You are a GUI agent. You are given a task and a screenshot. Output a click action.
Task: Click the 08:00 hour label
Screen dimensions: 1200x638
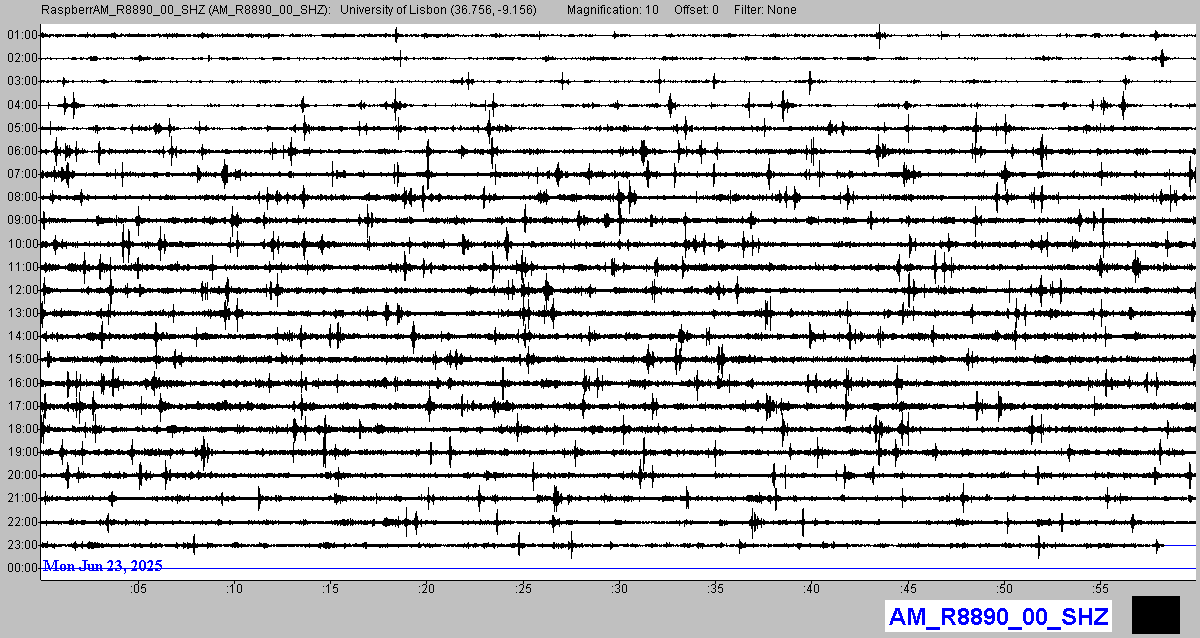coord(22,197)
